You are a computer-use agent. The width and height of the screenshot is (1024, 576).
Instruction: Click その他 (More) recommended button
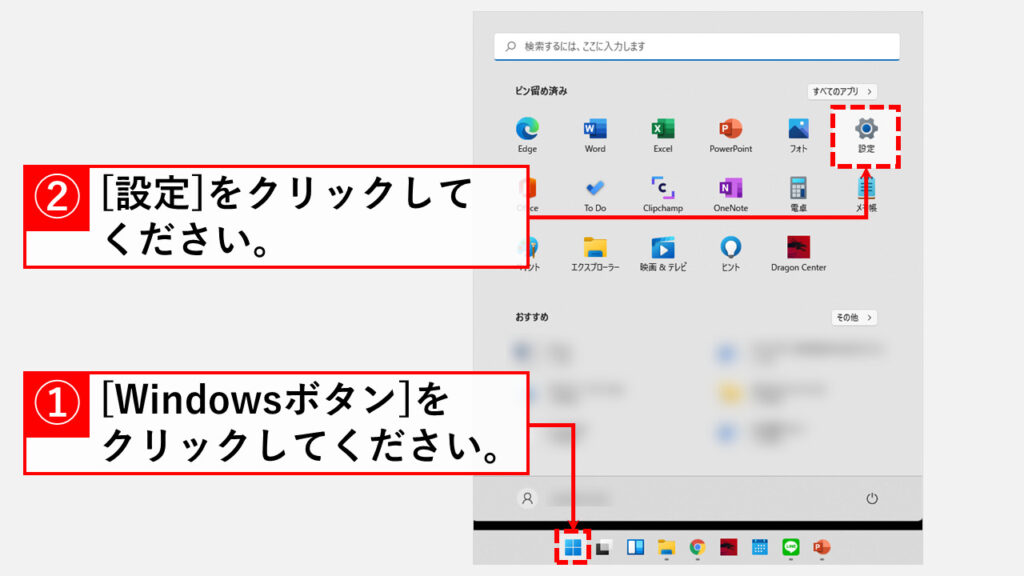pos(854,317)
